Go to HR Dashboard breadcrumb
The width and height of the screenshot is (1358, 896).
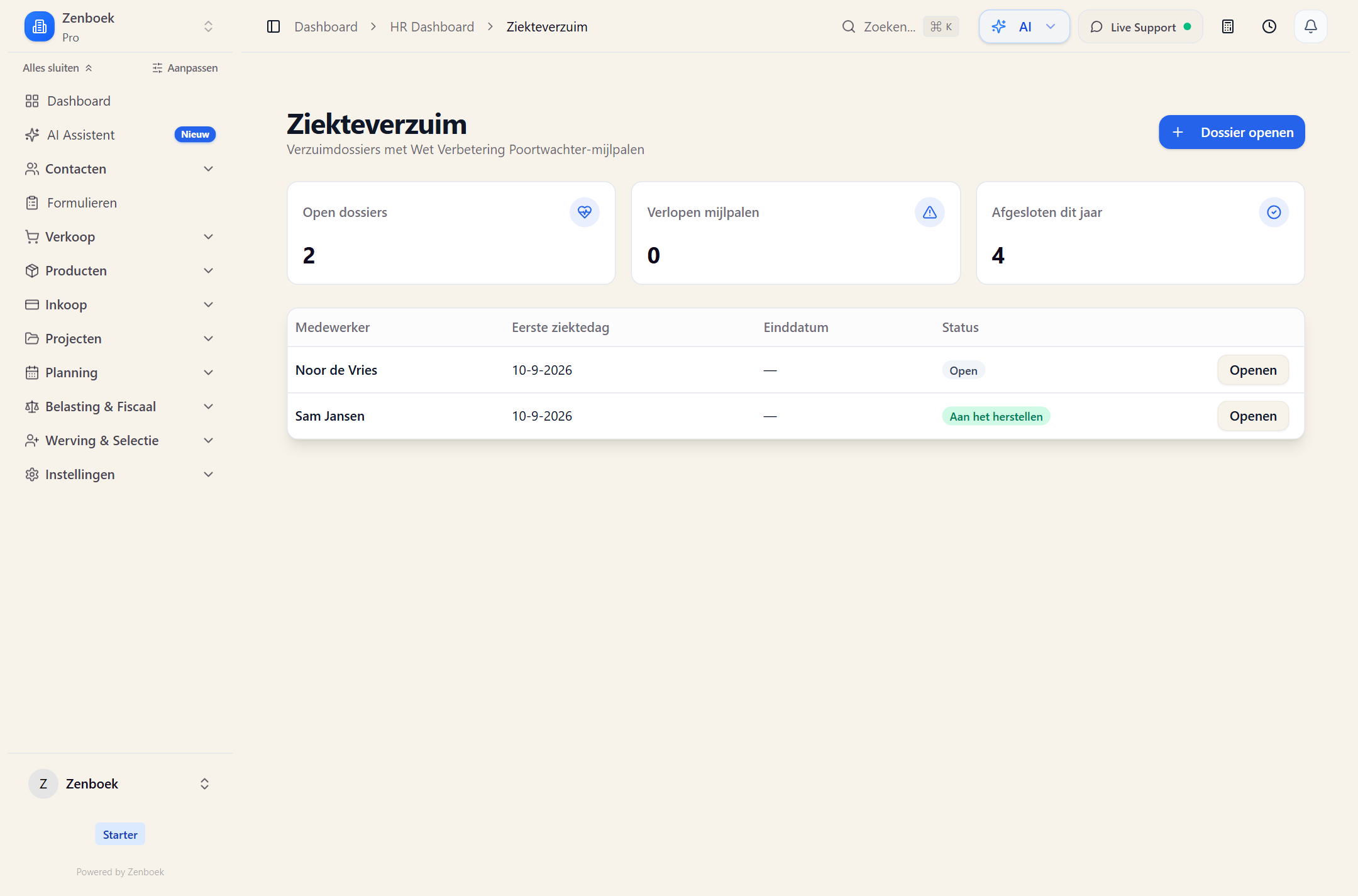point(432,26)
